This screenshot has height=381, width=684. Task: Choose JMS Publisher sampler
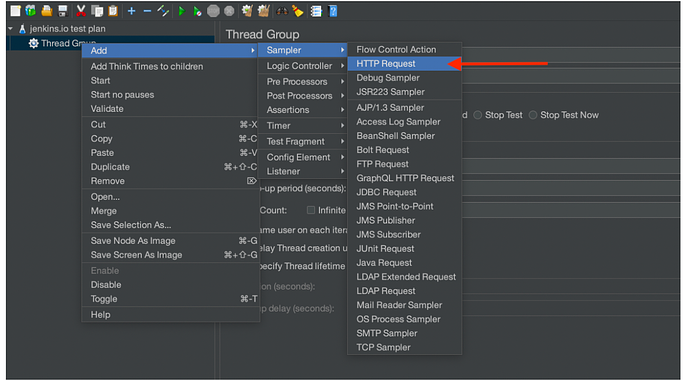pyautogui.click(x=404, y=220)
